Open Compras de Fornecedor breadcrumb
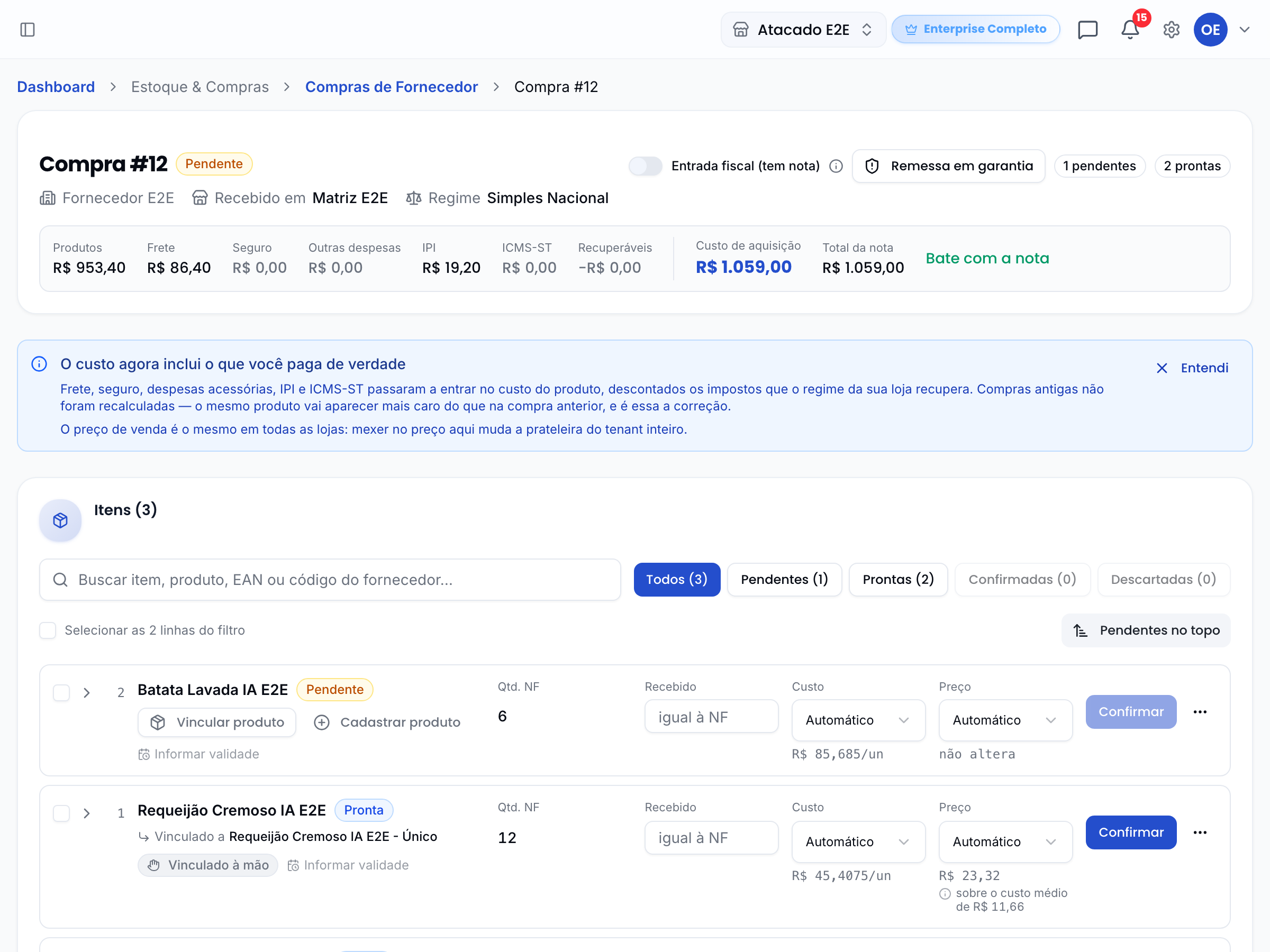Screen dimensions: 1270x952 pos(391,87)
